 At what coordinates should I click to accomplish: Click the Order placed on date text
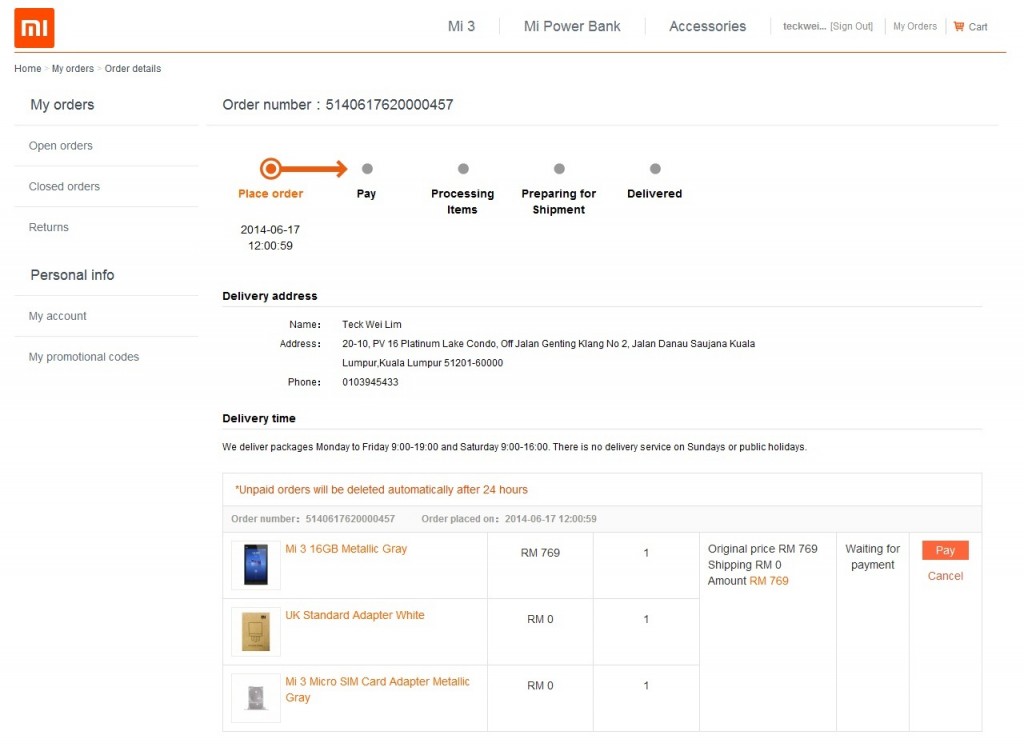(x=509, y=519)
